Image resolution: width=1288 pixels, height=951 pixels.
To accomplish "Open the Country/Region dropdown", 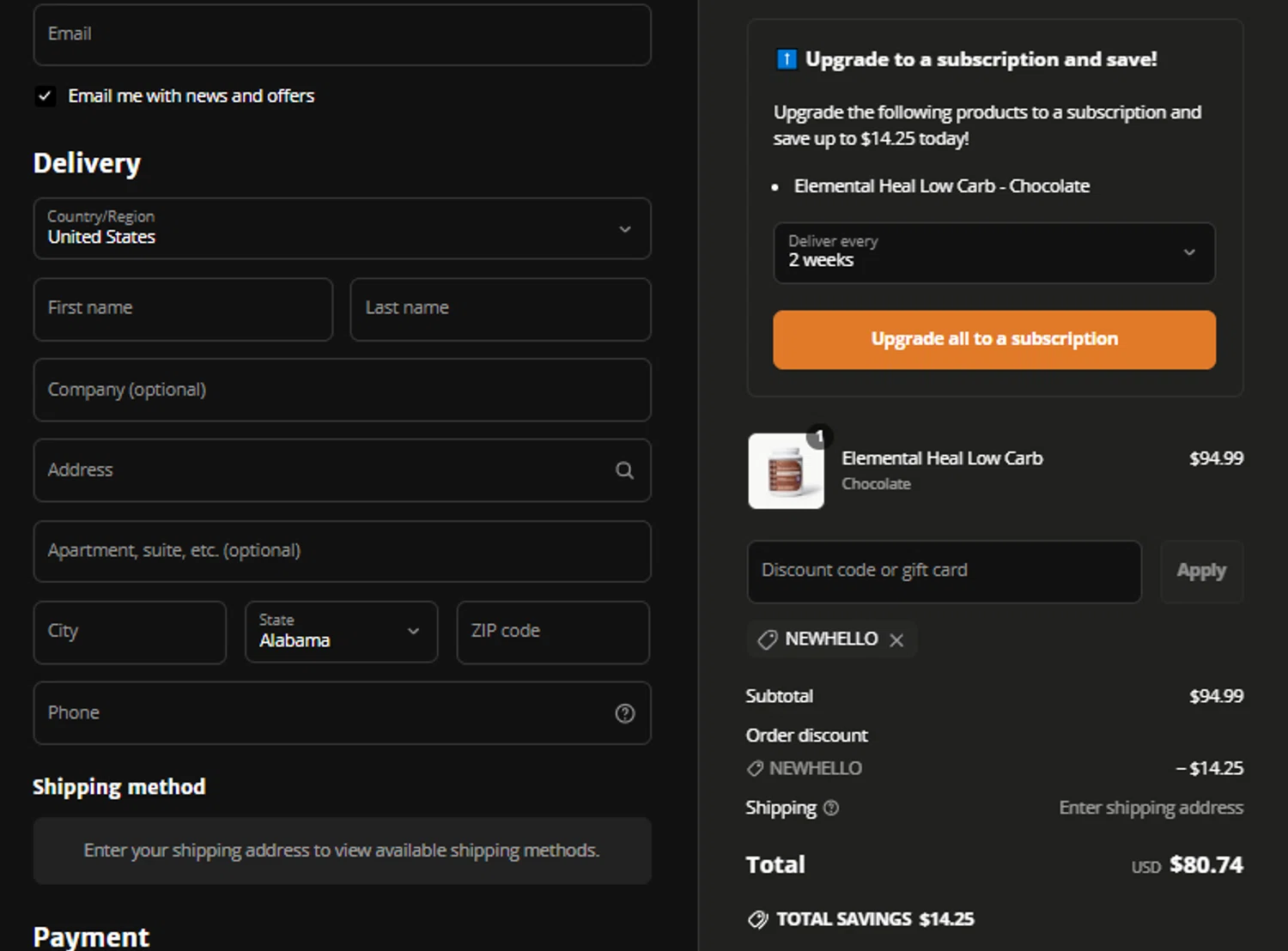I will (x=342, y=228).
